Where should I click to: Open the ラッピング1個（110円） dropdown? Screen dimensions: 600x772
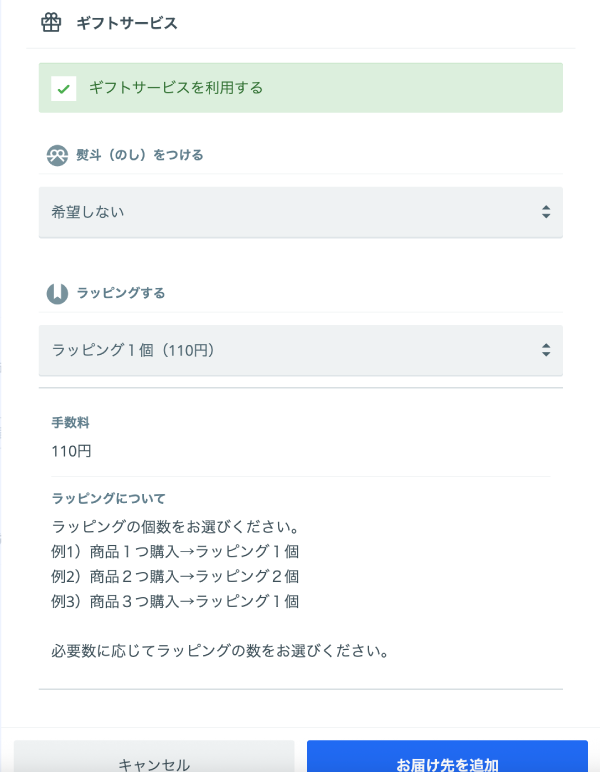(x=300, y=350)
